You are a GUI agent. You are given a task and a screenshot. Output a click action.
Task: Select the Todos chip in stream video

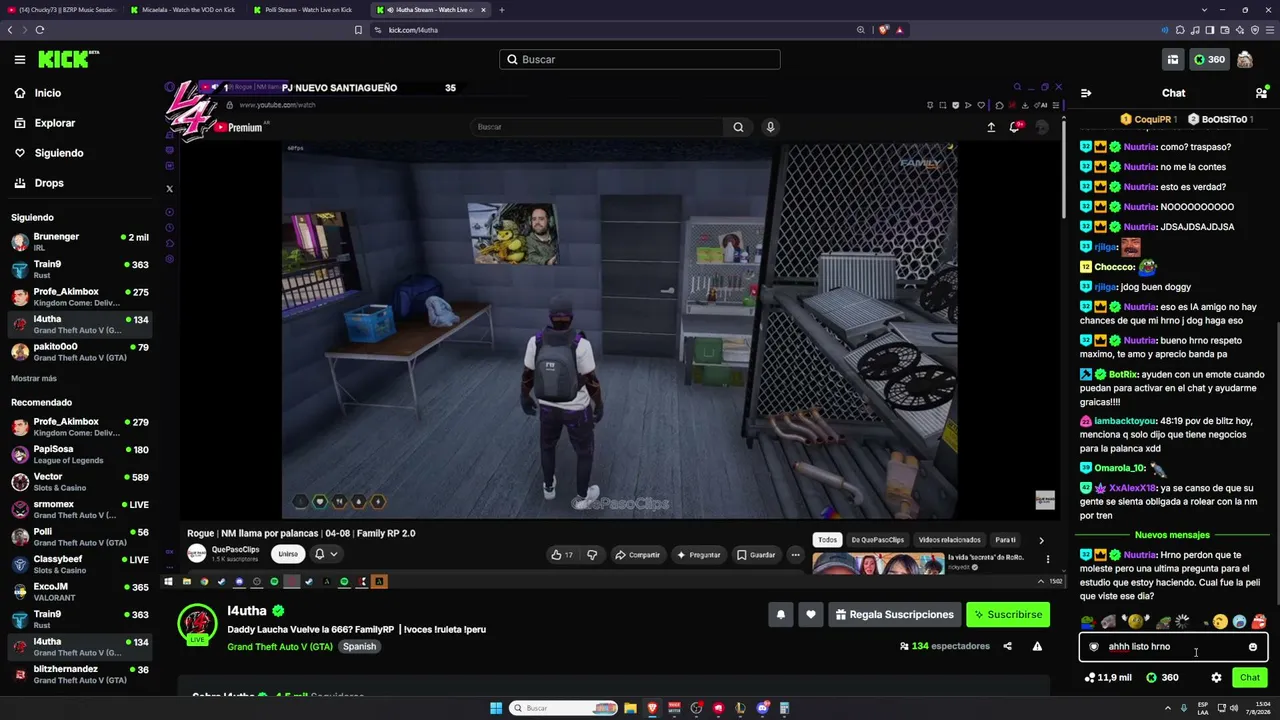(x=827, y=540)
